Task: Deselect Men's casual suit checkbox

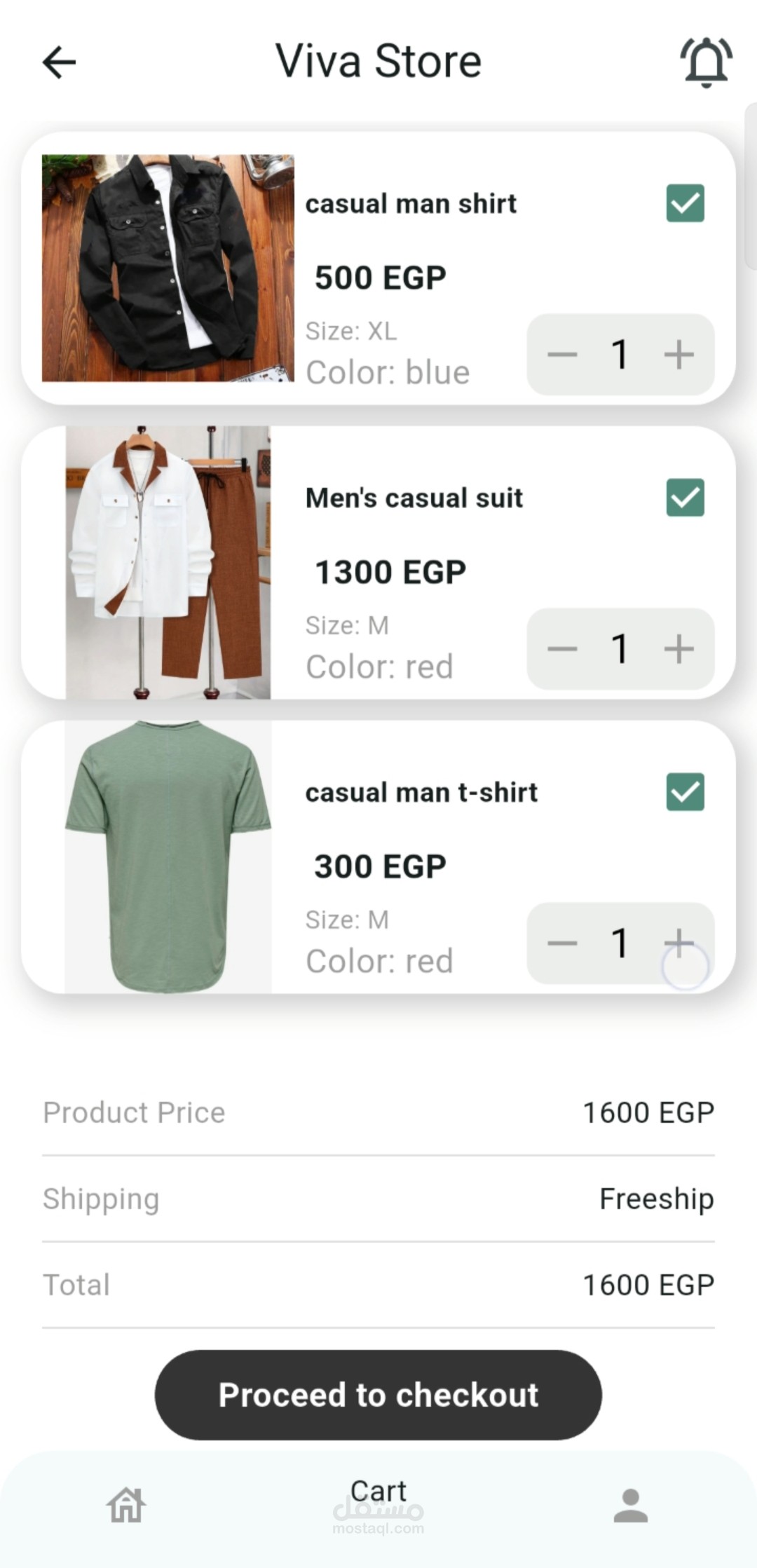Action: coord(685,498)
